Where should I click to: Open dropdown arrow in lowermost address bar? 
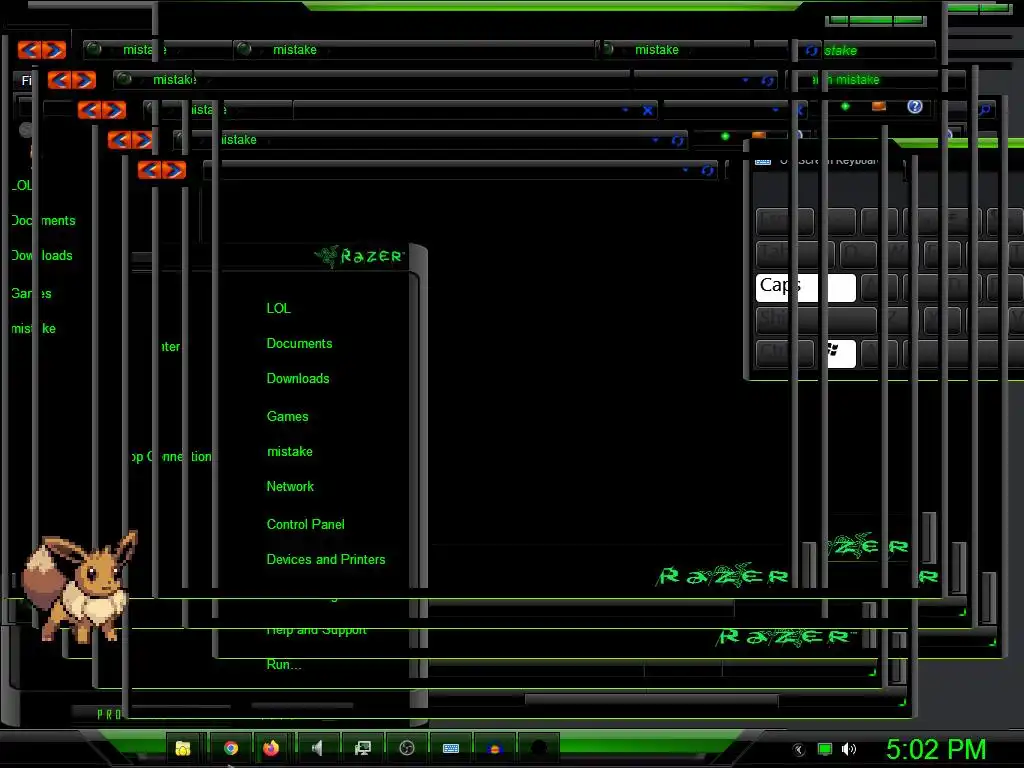tap(685, 170)
